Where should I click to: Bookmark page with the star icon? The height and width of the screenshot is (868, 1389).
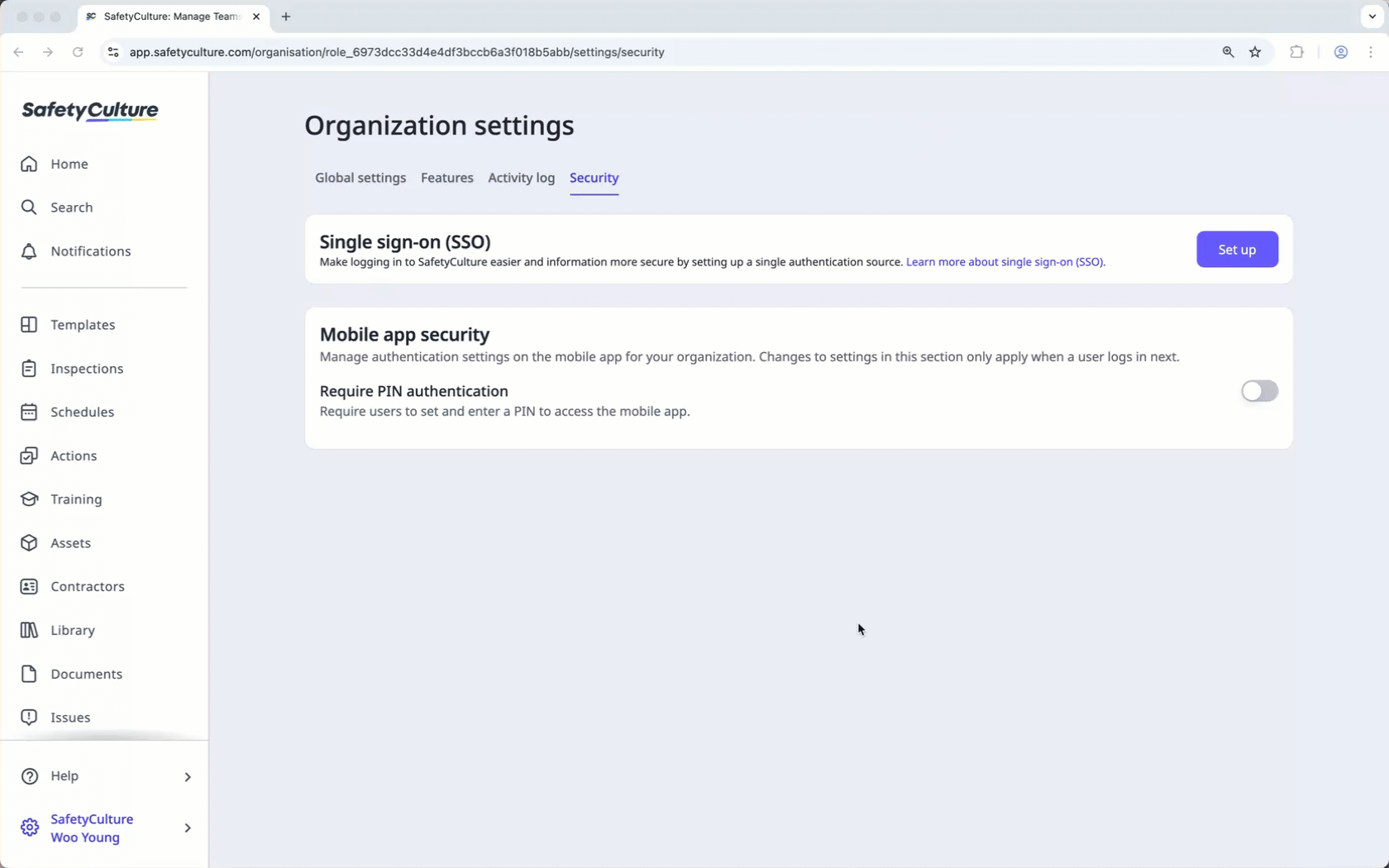coord(1255,52)
